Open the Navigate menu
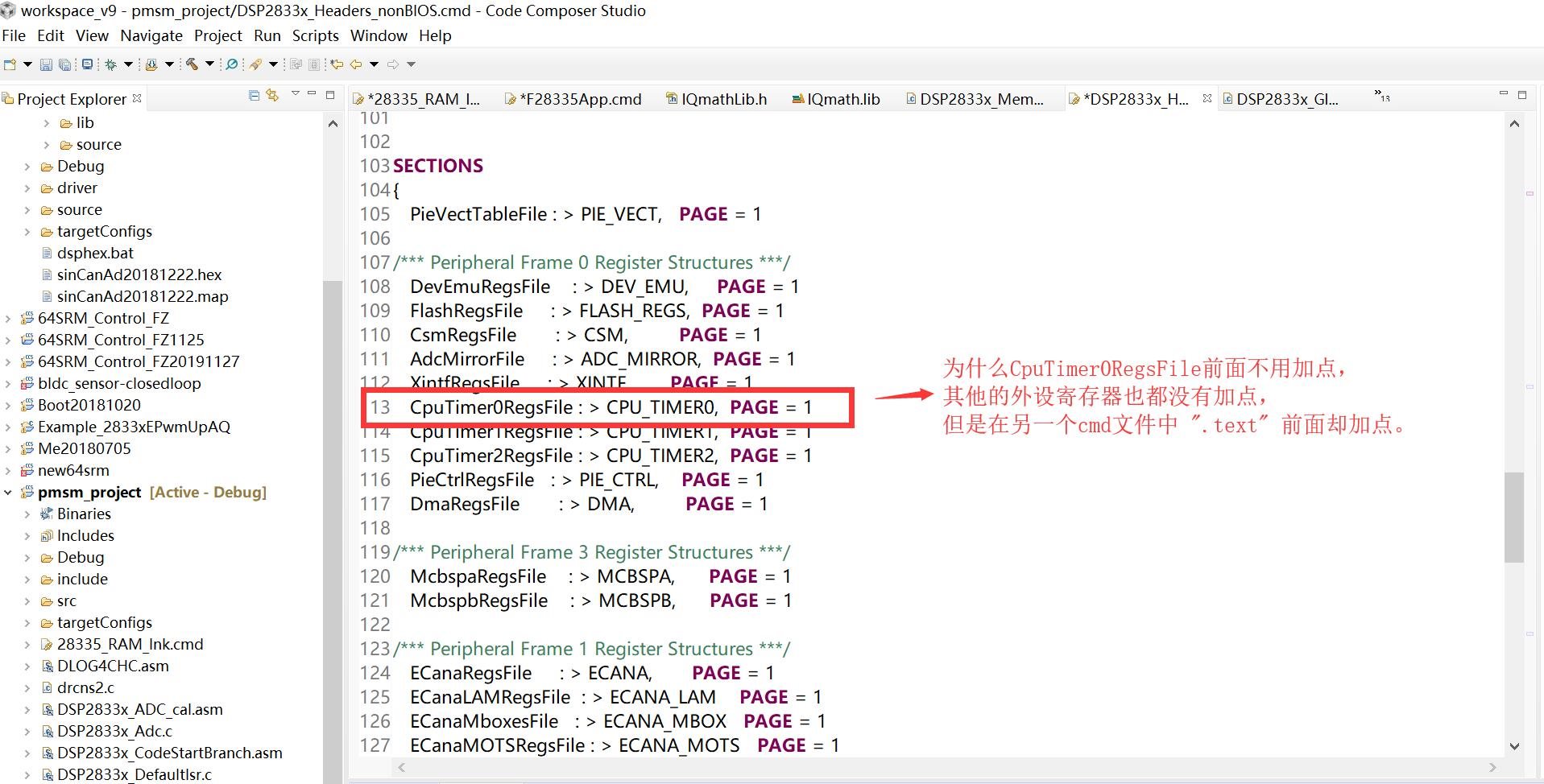 pos(151,35)
